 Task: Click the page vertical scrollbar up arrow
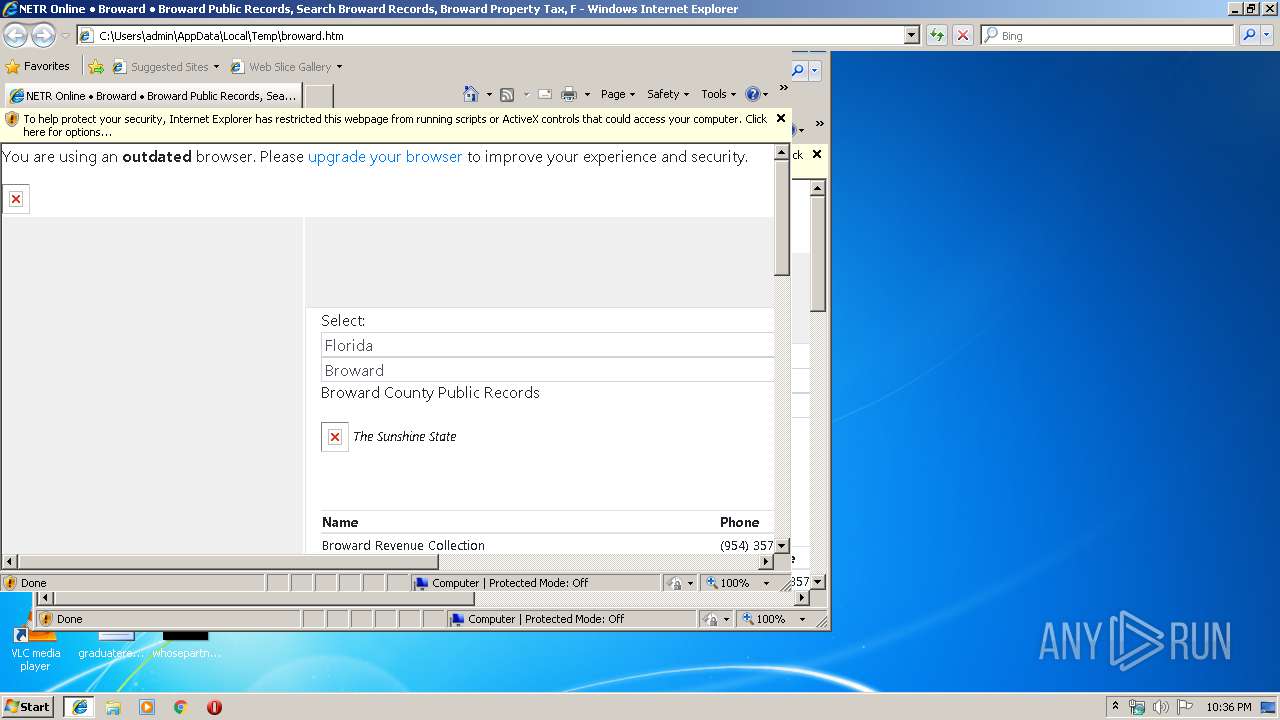782,153
